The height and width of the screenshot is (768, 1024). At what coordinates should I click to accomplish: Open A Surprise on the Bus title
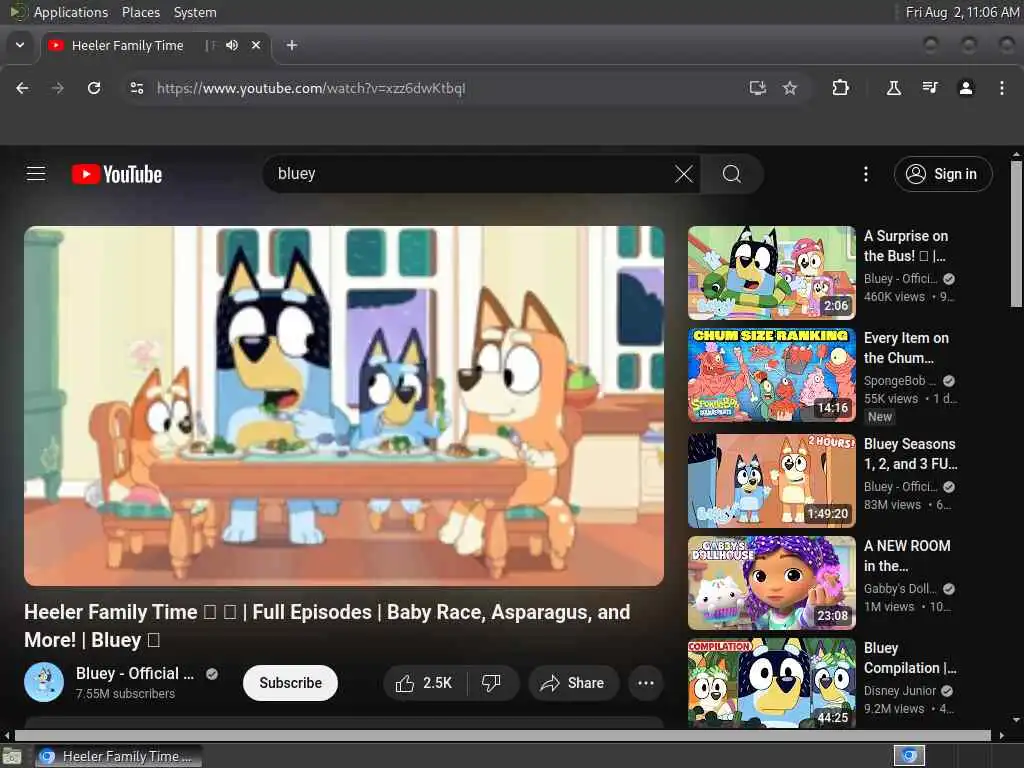906,246
